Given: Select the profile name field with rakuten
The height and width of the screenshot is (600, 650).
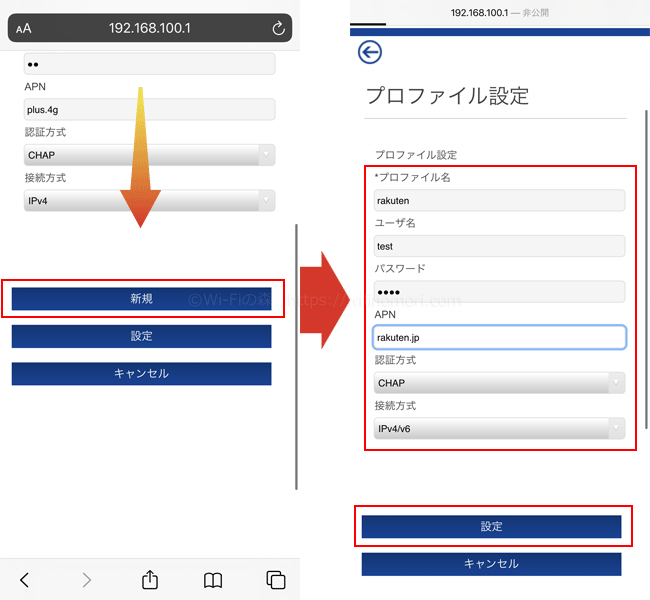Looking at the screenshot, I should [500, 200].
